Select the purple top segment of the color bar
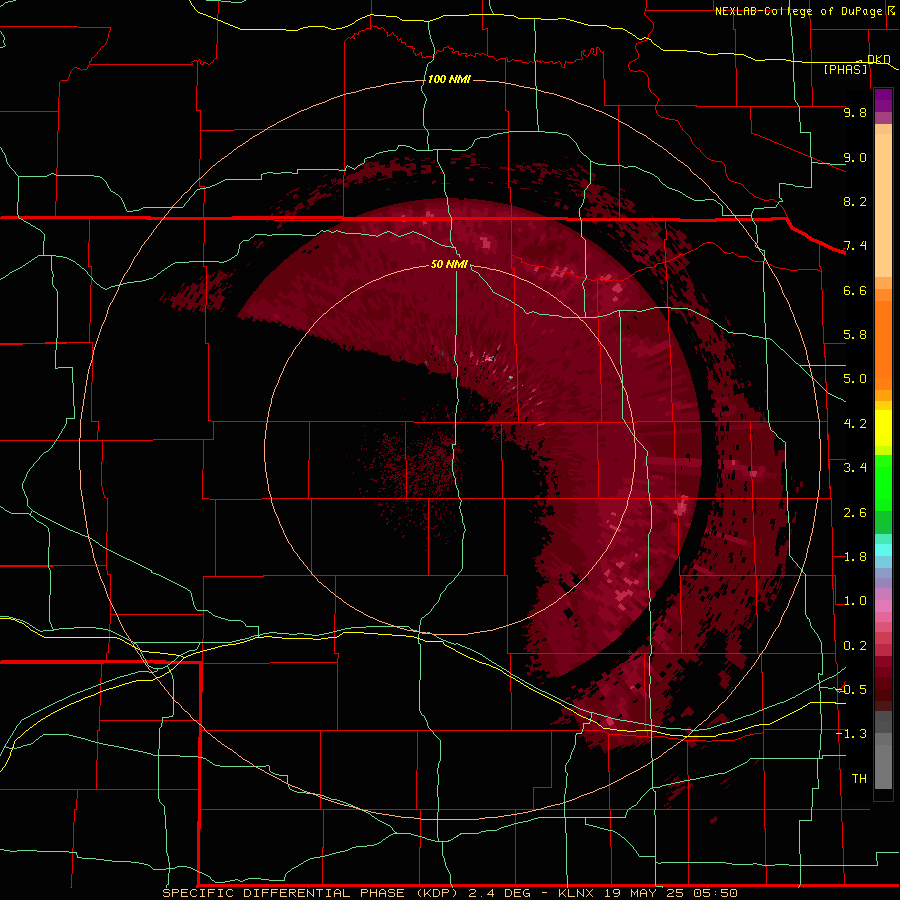Viewport: 900px width, 900px height. [883, 100]
